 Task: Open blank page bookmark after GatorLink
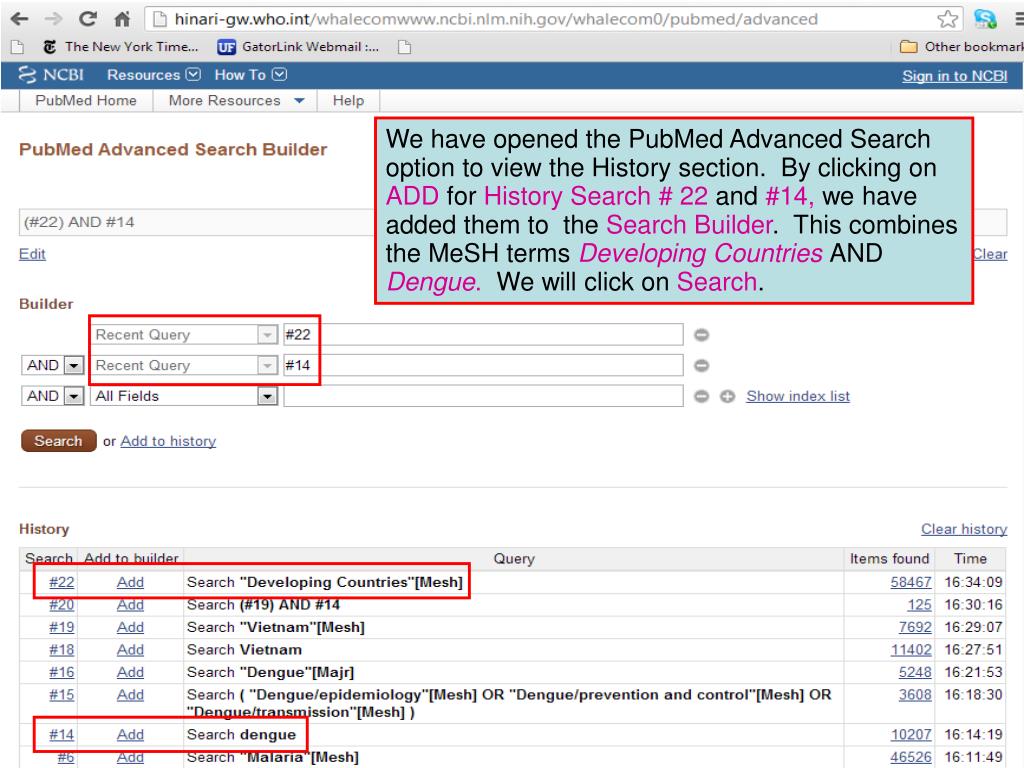coord(405,47)
